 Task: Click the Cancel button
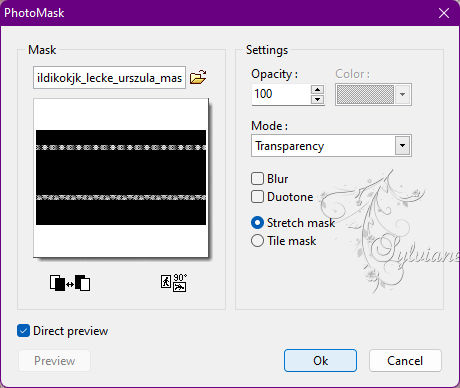[x=405, y=361]
